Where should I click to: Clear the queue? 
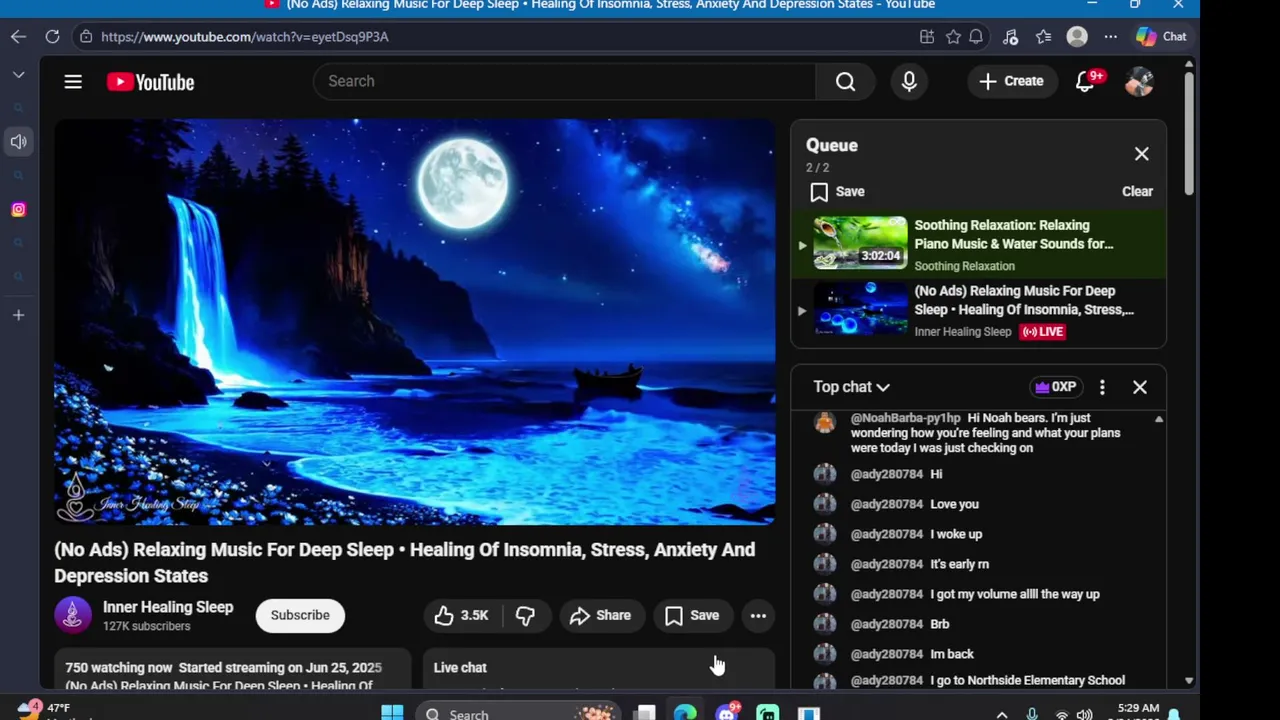1137,191
